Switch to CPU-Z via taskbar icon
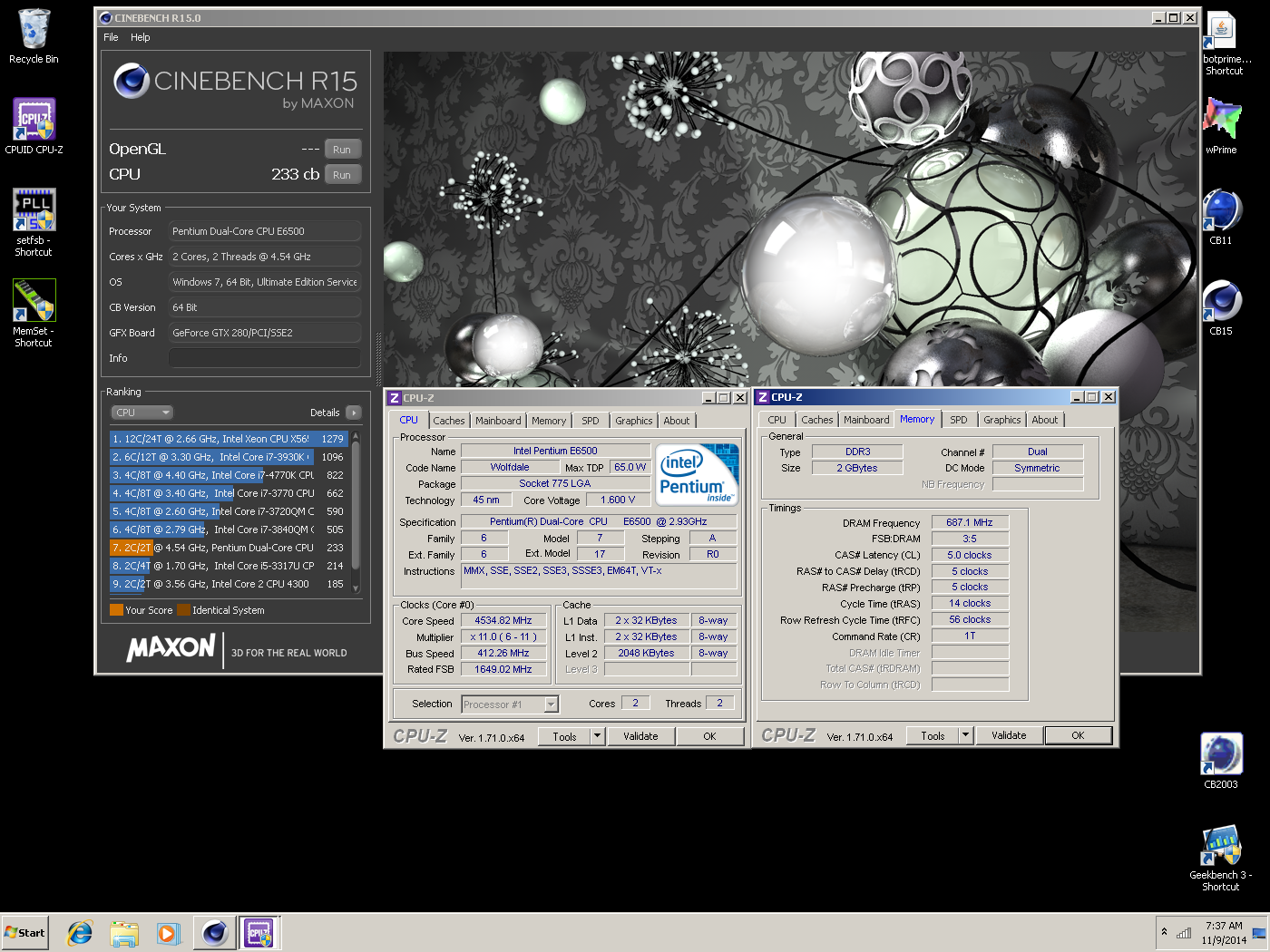Screen dimensions: 1270x952 click(259, 932)
